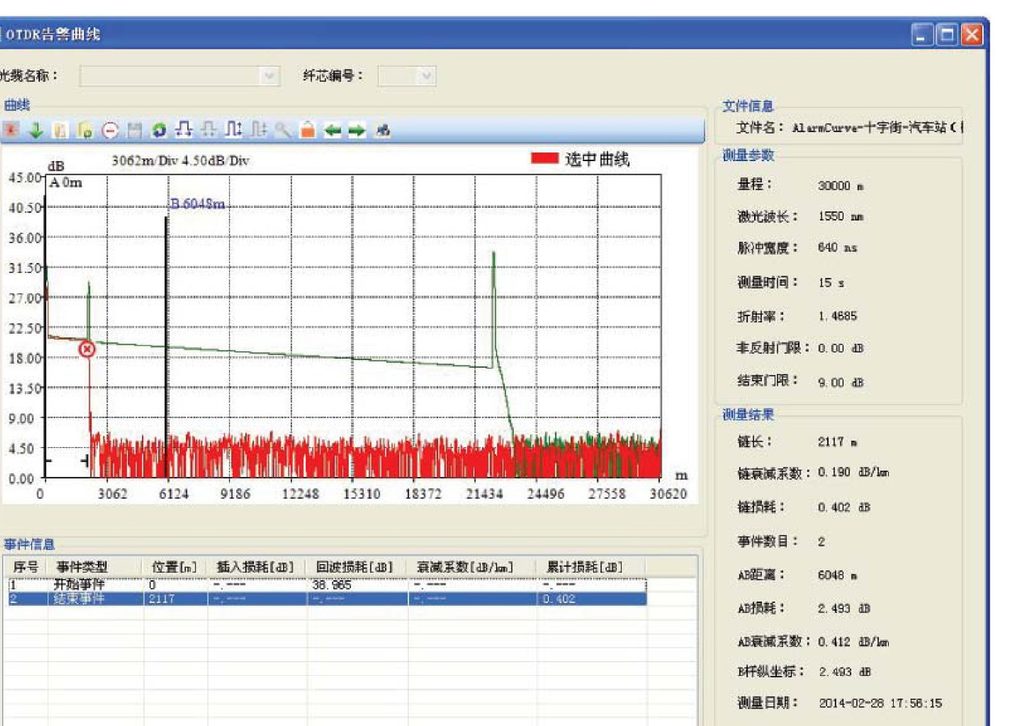Click the insertion loss [dB] column header
The image size is (1024, 726).
point(257,567)
